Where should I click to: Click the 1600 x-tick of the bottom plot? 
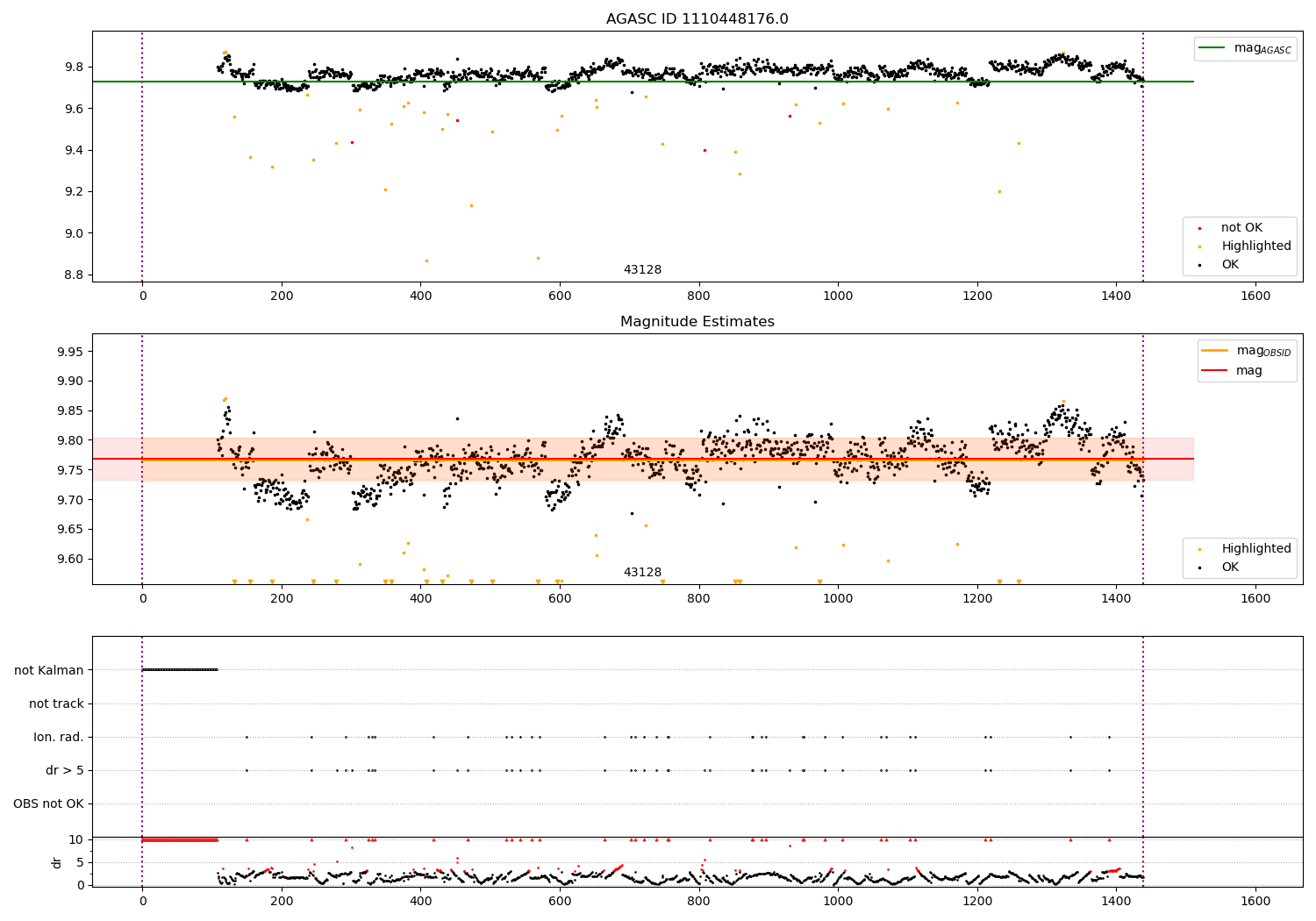pyautogui.click(x=1255, y=901)
